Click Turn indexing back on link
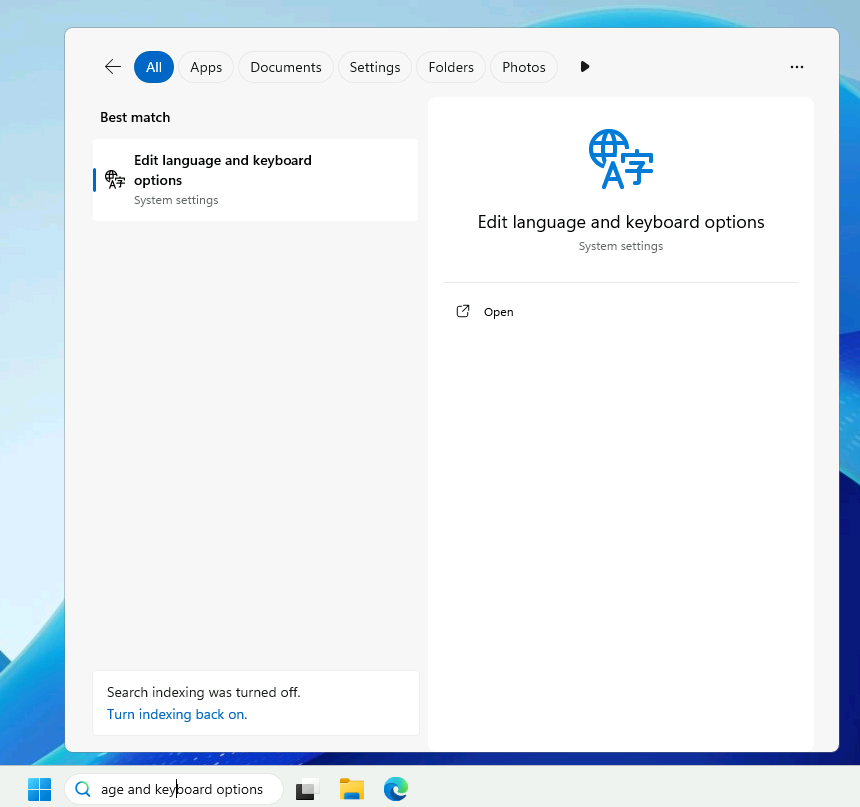The image size is (860, 807). 177,714
